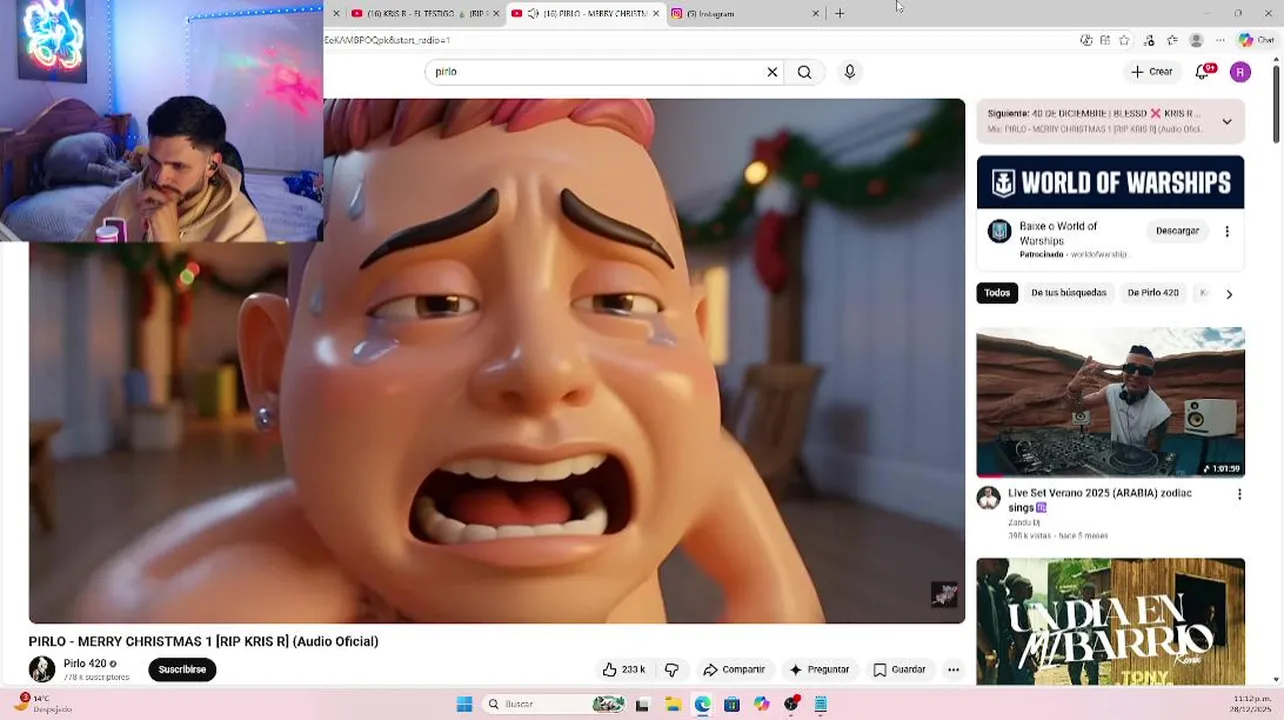Add page to favorites star icon
Image resolution: width=1284 pixels, height=720 pixels.
[1124, 41]
